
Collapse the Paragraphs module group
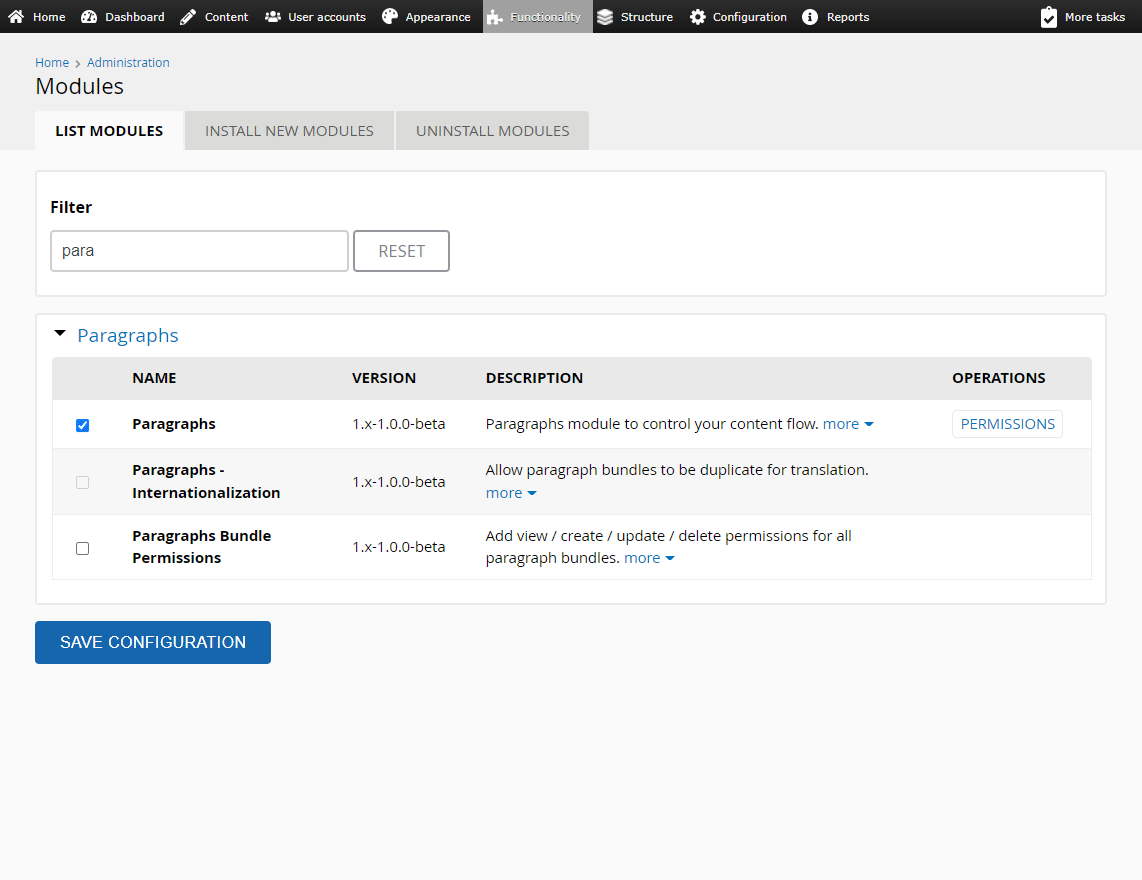pos(60,334)
